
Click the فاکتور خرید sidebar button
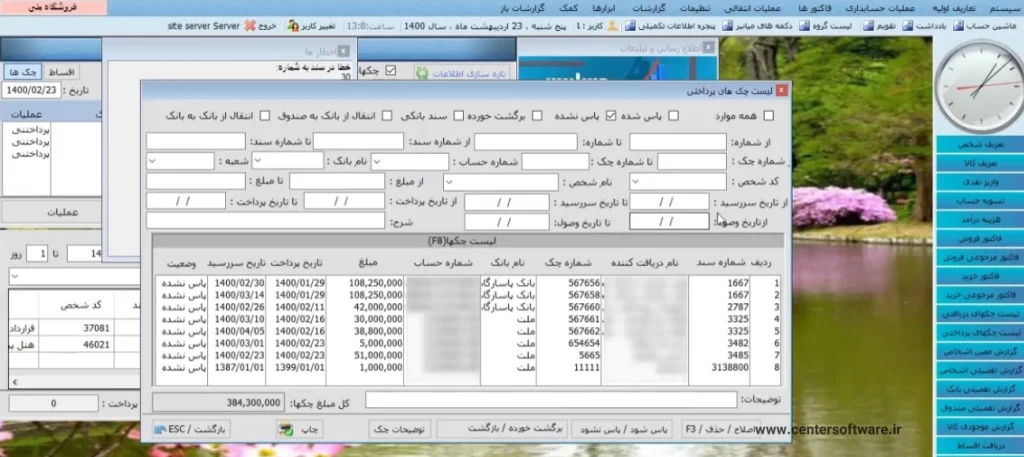click(980, 276)
